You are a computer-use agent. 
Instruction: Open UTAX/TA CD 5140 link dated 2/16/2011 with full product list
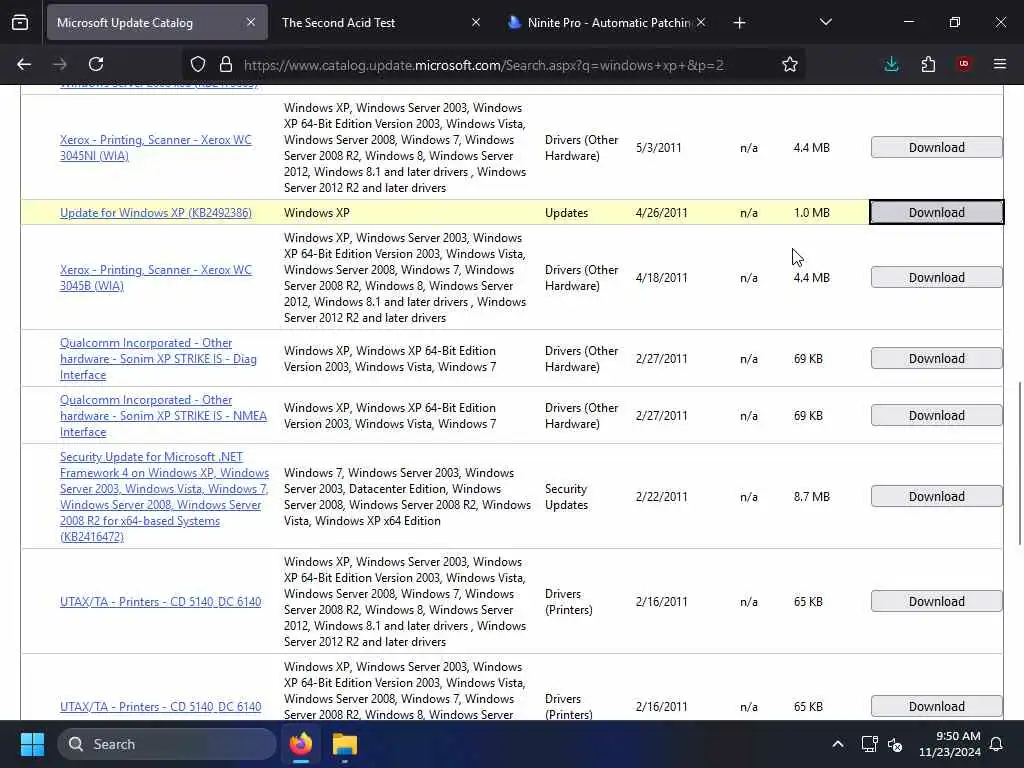161,601
